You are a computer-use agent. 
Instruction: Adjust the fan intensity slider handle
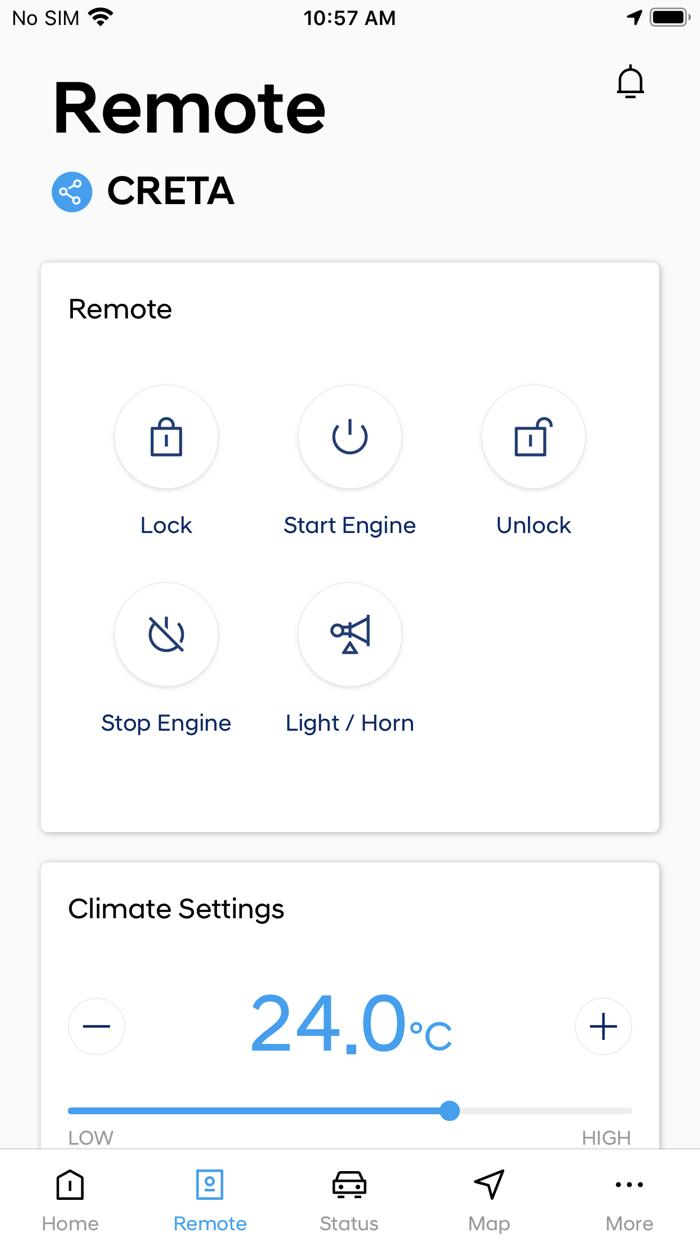coord(449,1110)
